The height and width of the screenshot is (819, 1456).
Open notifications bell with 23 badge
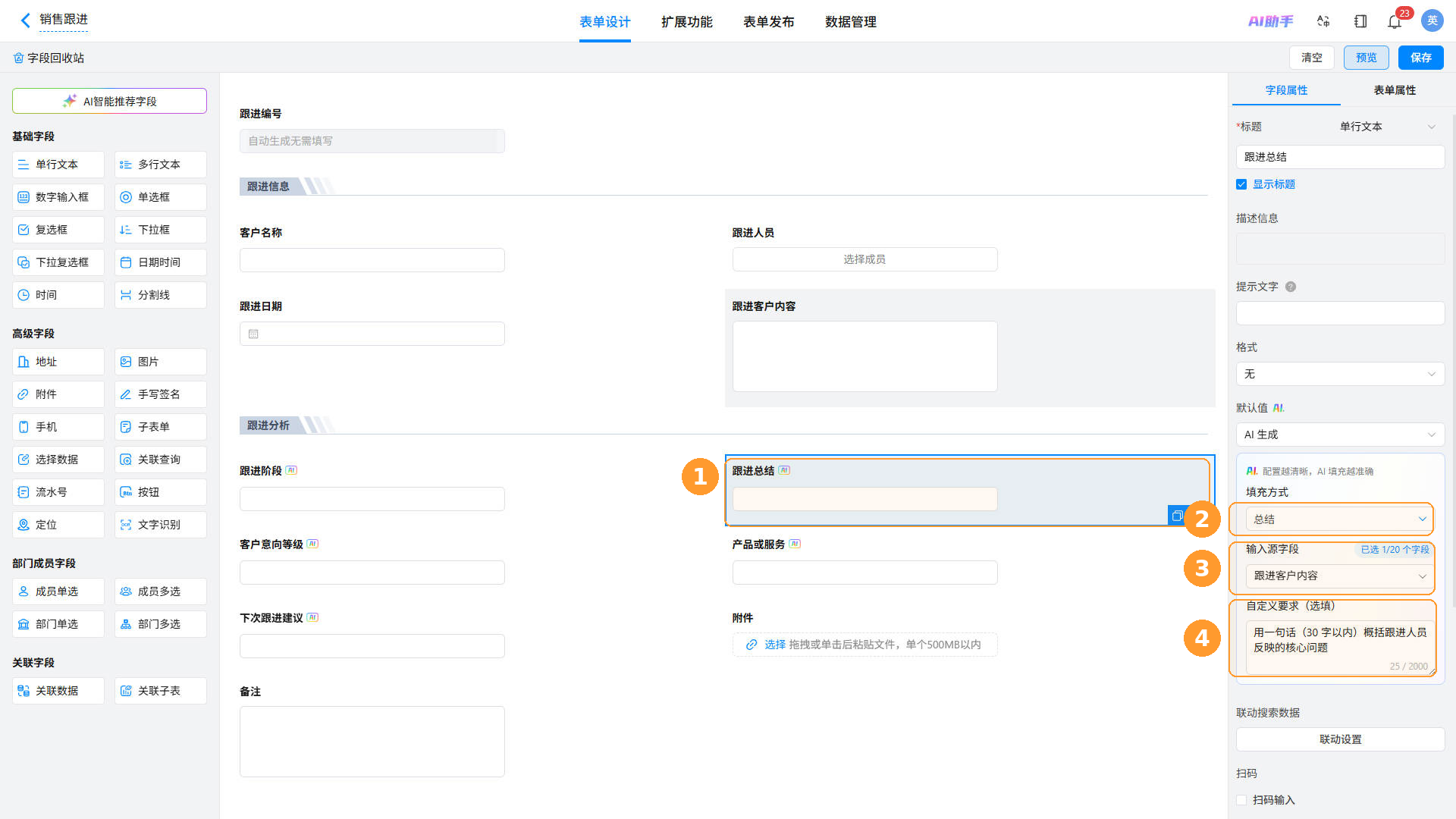click(1395, 21)
